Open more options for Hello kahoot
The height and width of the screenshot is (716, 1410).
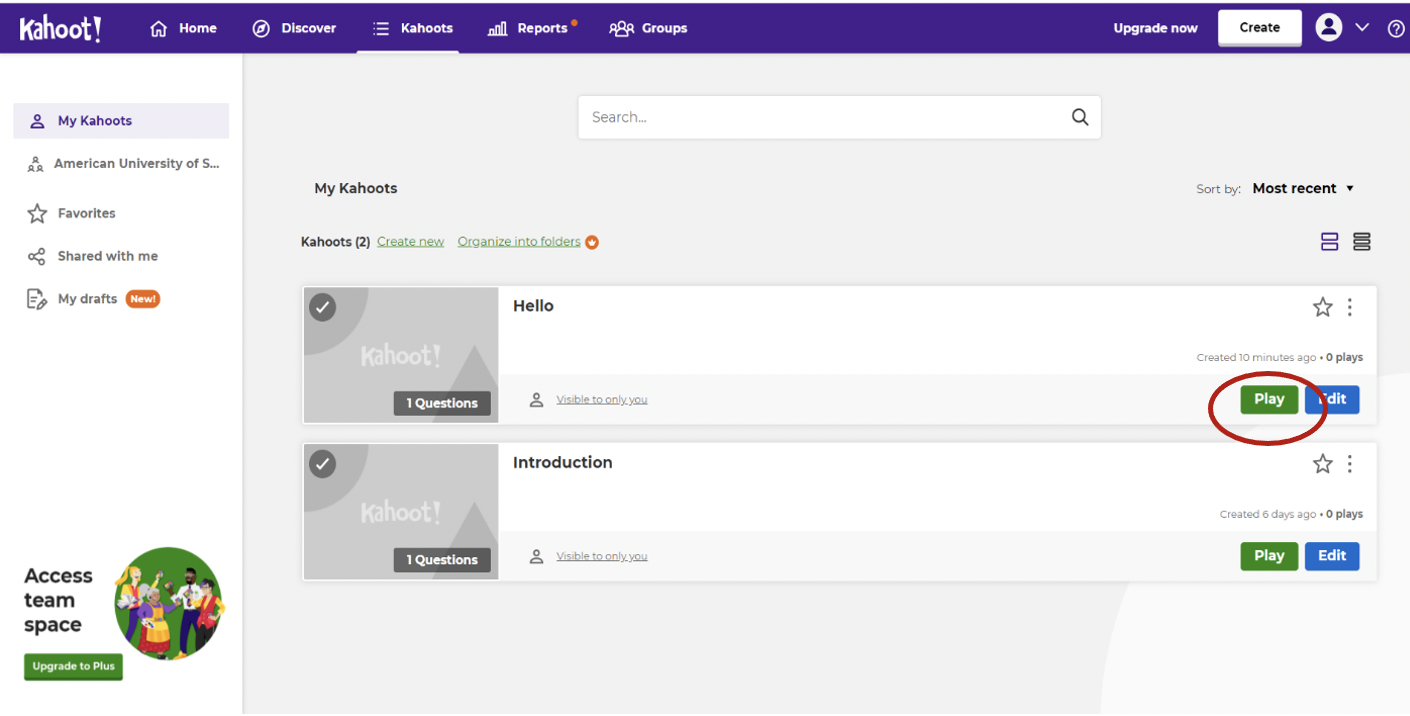(1350, 307)
